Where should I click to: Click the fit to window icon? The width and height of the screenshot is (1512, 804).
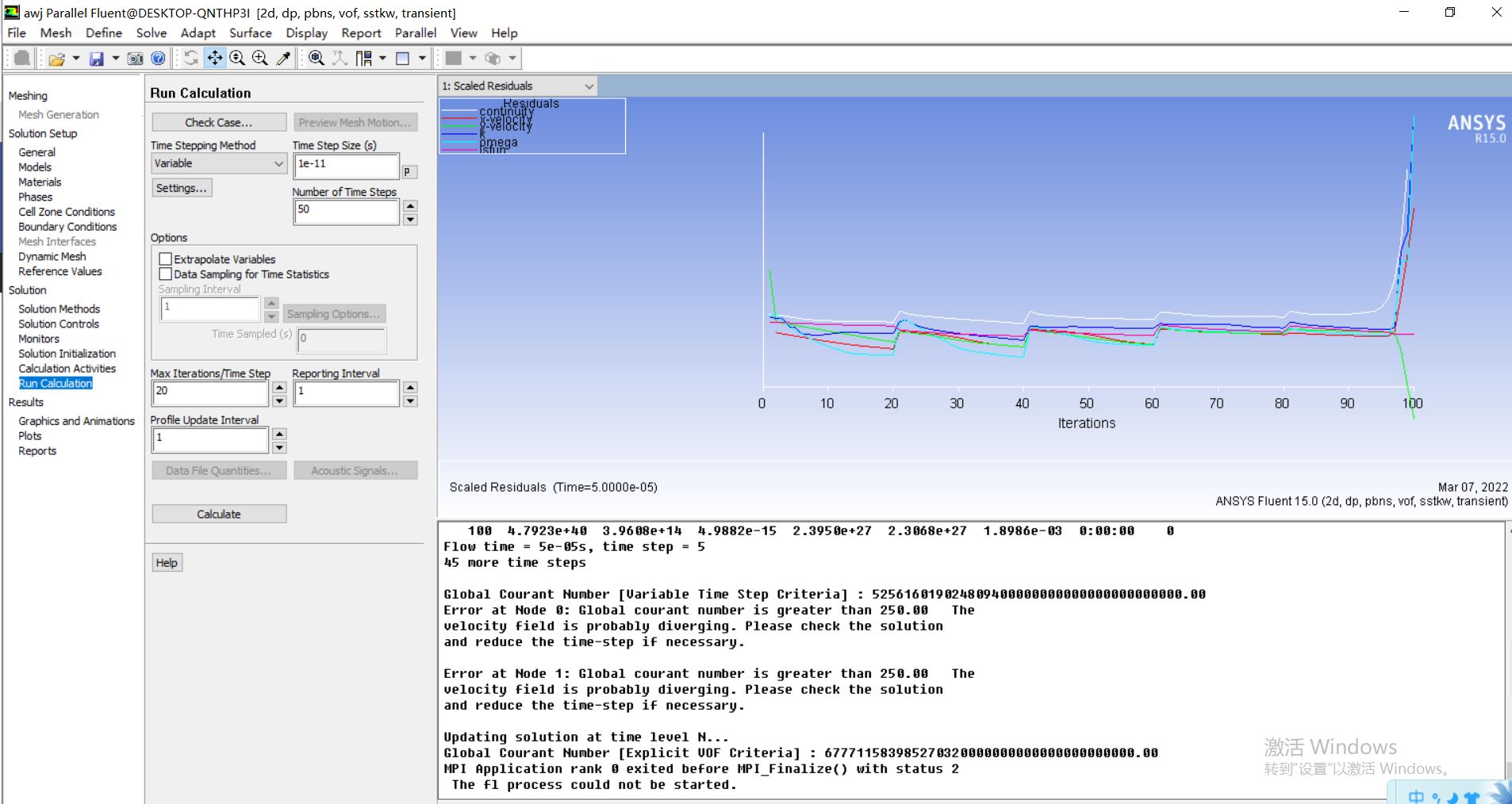[x=316, y=58]
